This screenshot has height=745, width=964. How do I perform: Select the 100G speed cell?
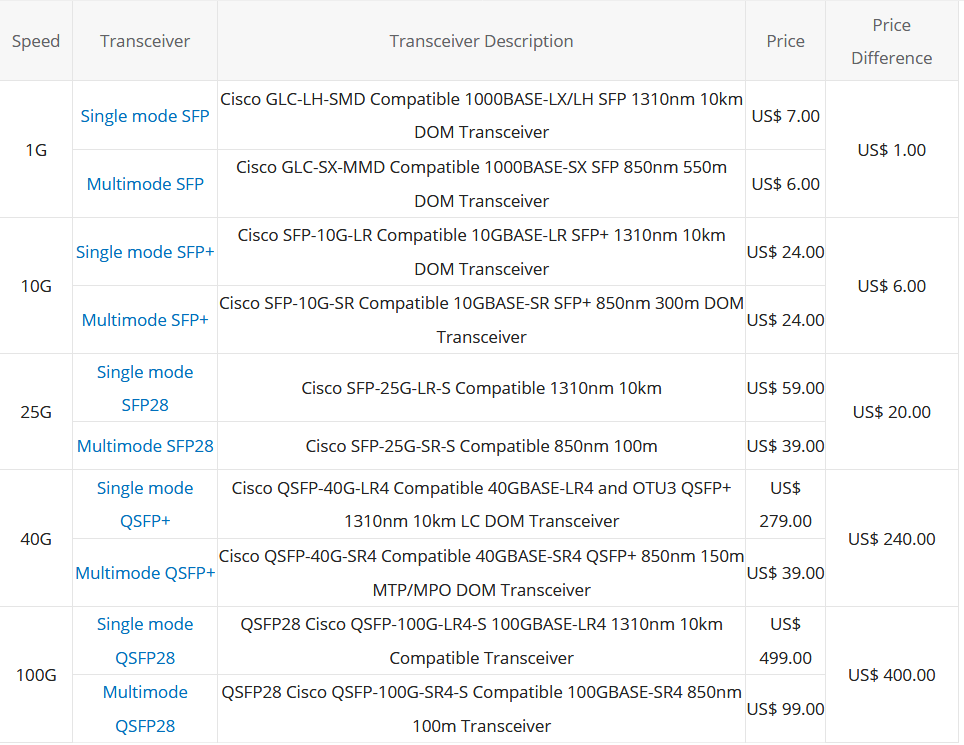click(x=36, y=675)
